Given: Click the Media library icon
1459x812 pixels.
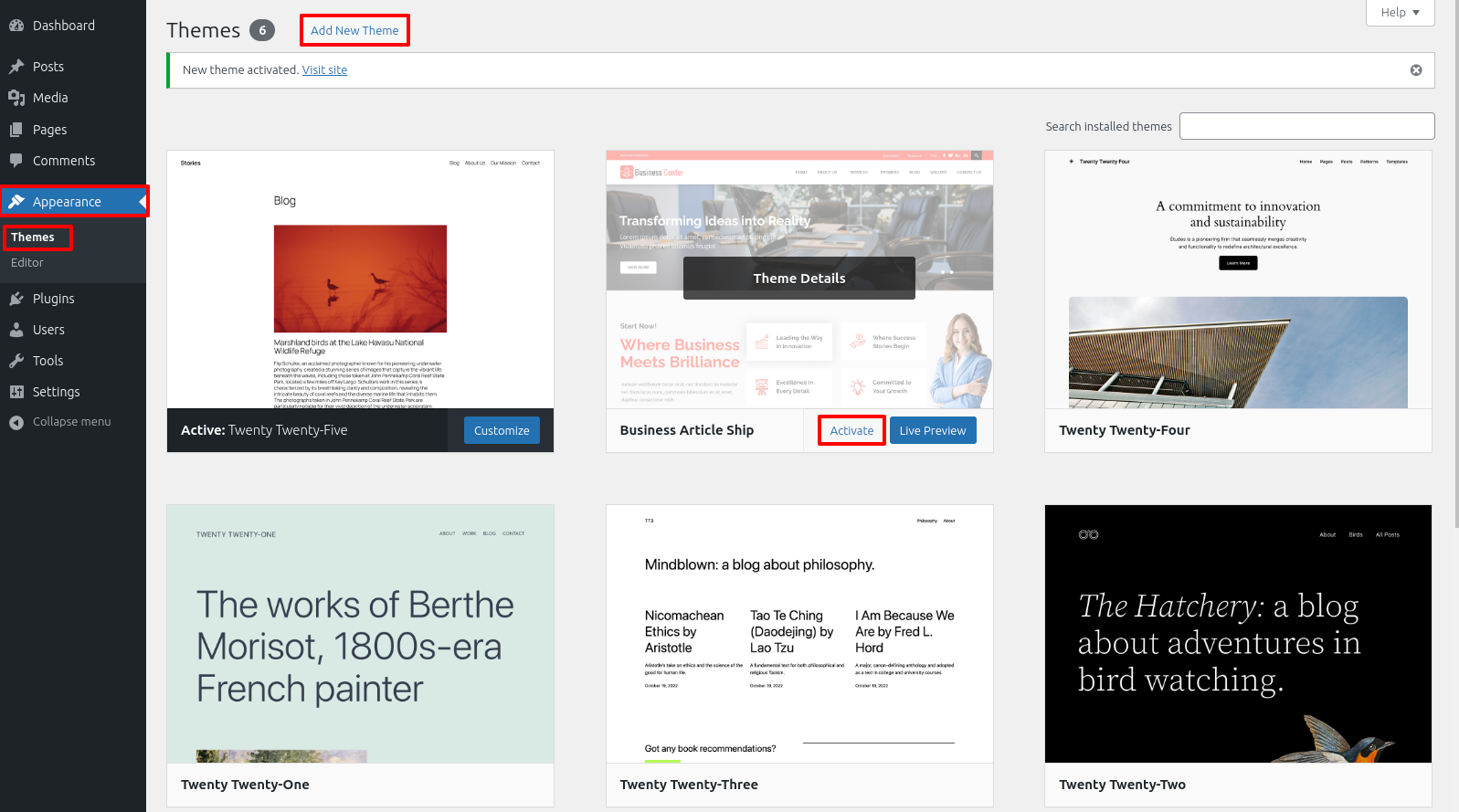Looking at the screenshot, I should coord(16,98).
